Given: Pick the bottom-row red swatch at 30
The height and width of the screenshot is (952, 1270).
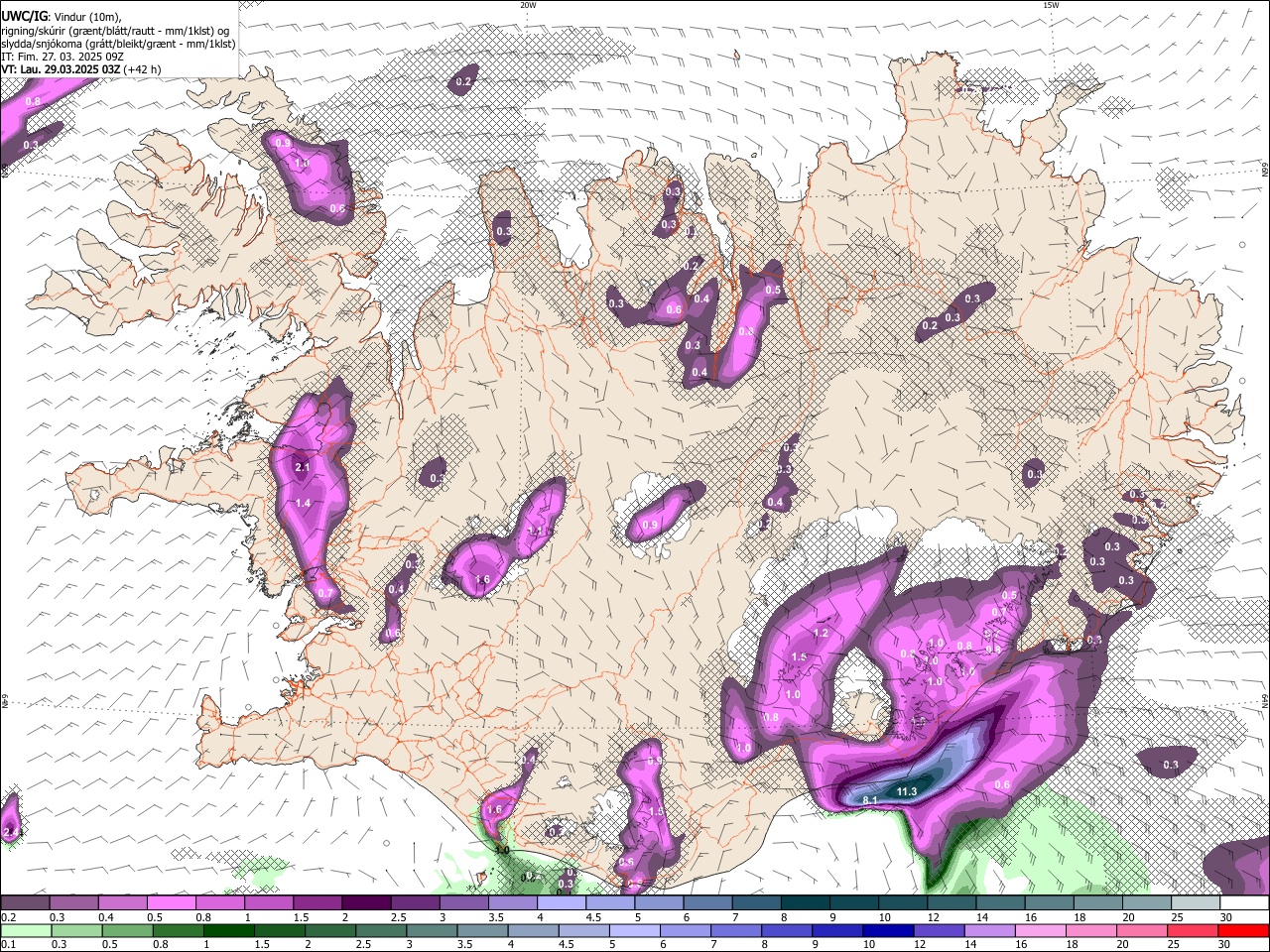Looking at the screenshot, I should click(x=1244, y=930).
